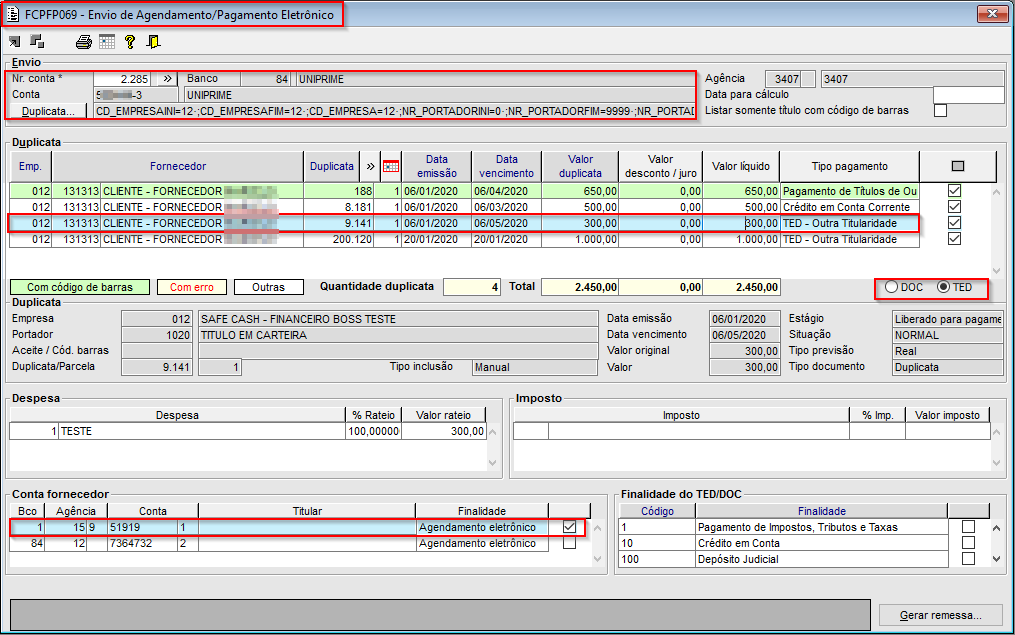This screenshot has width=1015, height=635.
Task: Click the calendar icon in Duplicata header
Action: [x=391, y=166]
